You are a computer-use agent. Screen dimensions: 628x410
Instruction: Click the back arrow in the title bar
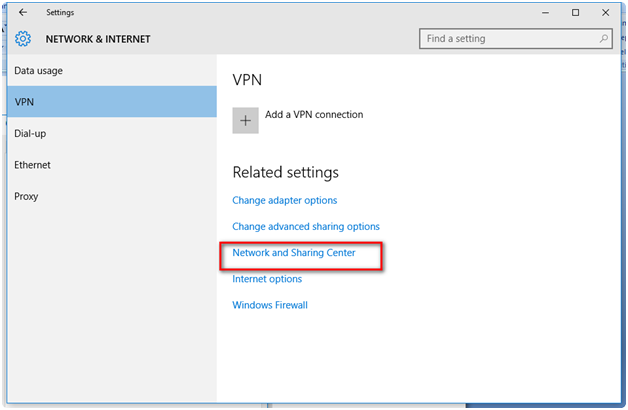(x=23, y=13)
